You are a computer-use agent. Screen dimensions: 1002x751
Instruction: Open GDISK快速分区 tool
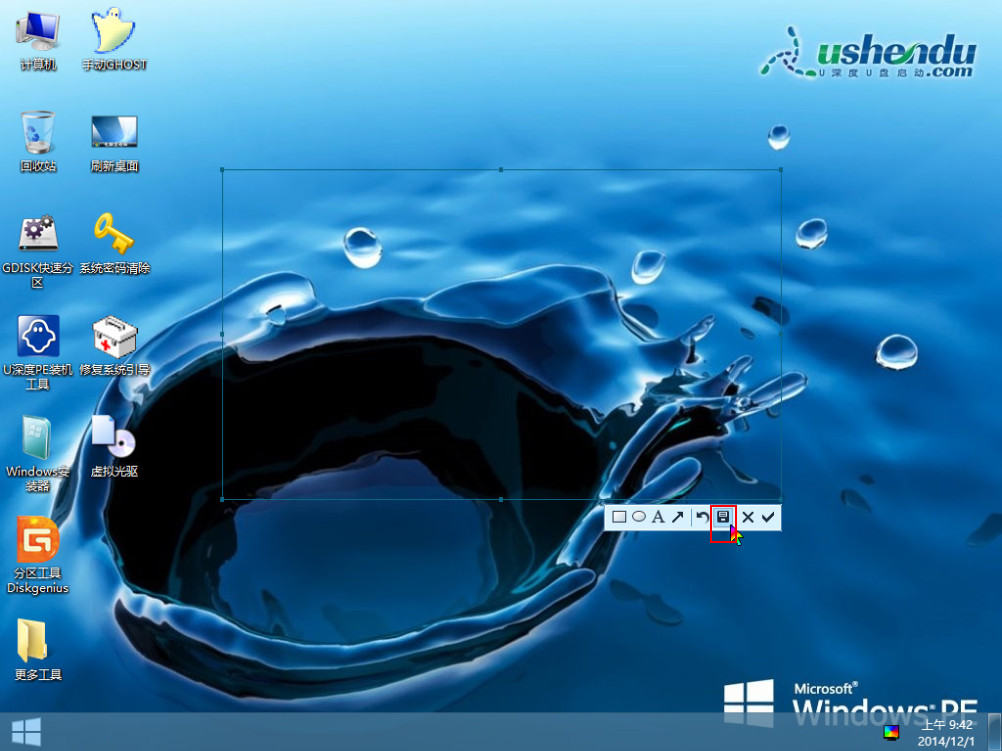coord(38,251)
